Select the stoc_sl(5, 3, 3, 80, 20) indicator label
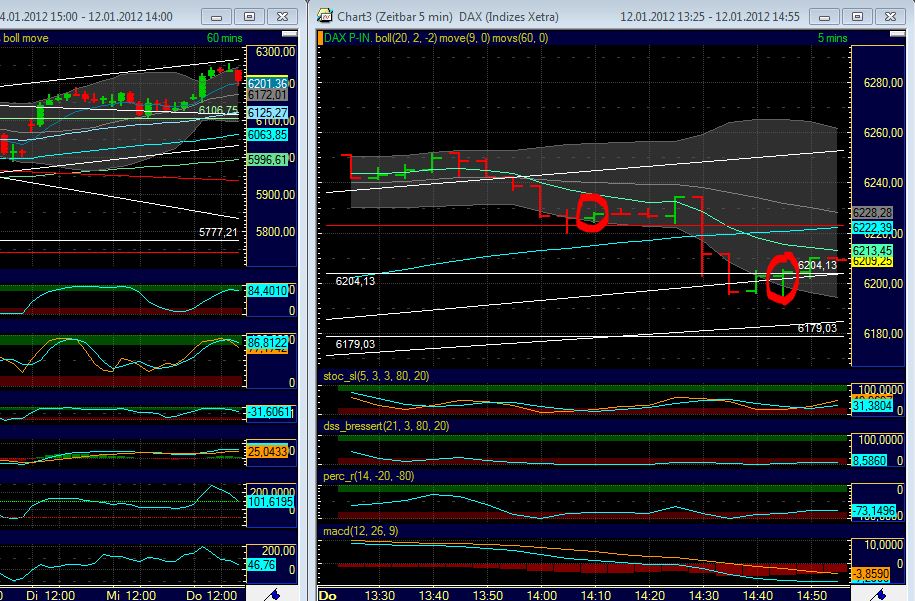Viewport: 915px width, 601px height. 379,378
